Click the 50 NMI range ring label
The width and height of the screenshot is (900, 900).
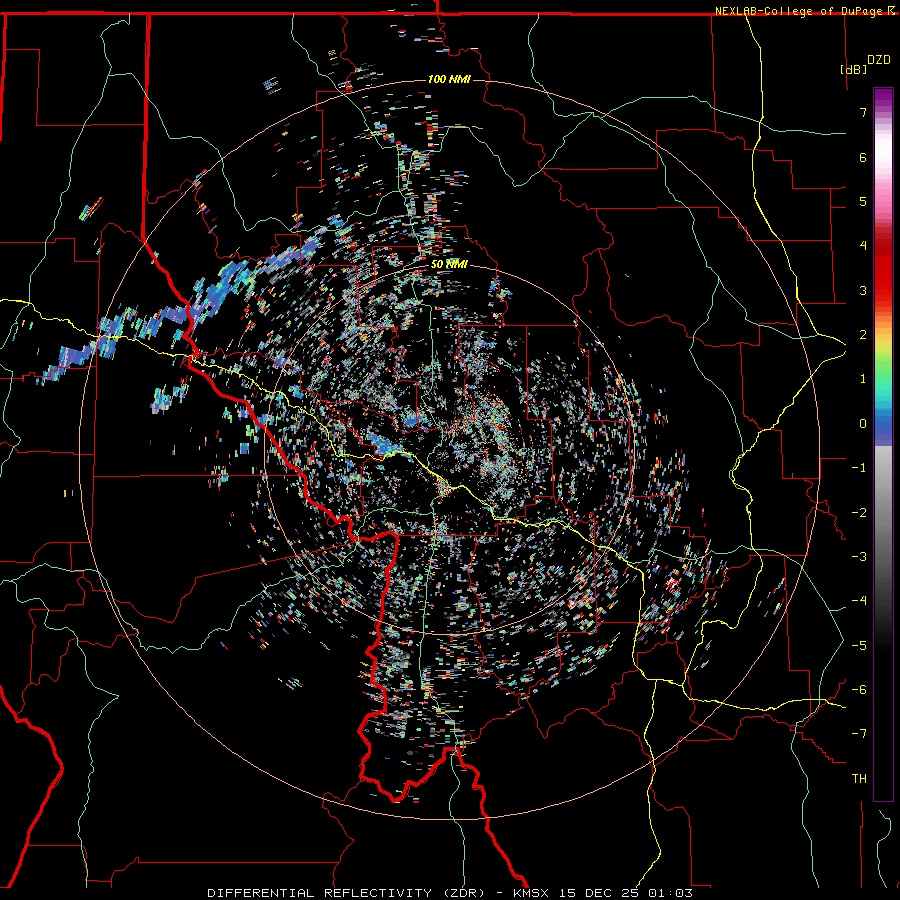click(x=449, y=264)
